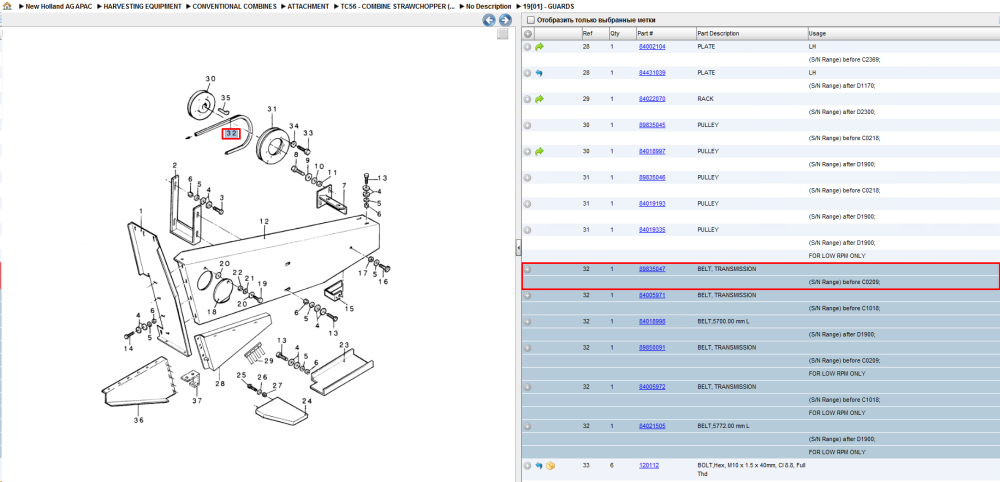This screenshot has height=482, width=1000.
Task: Open part number link 84431039
Action: click(652, 73)
